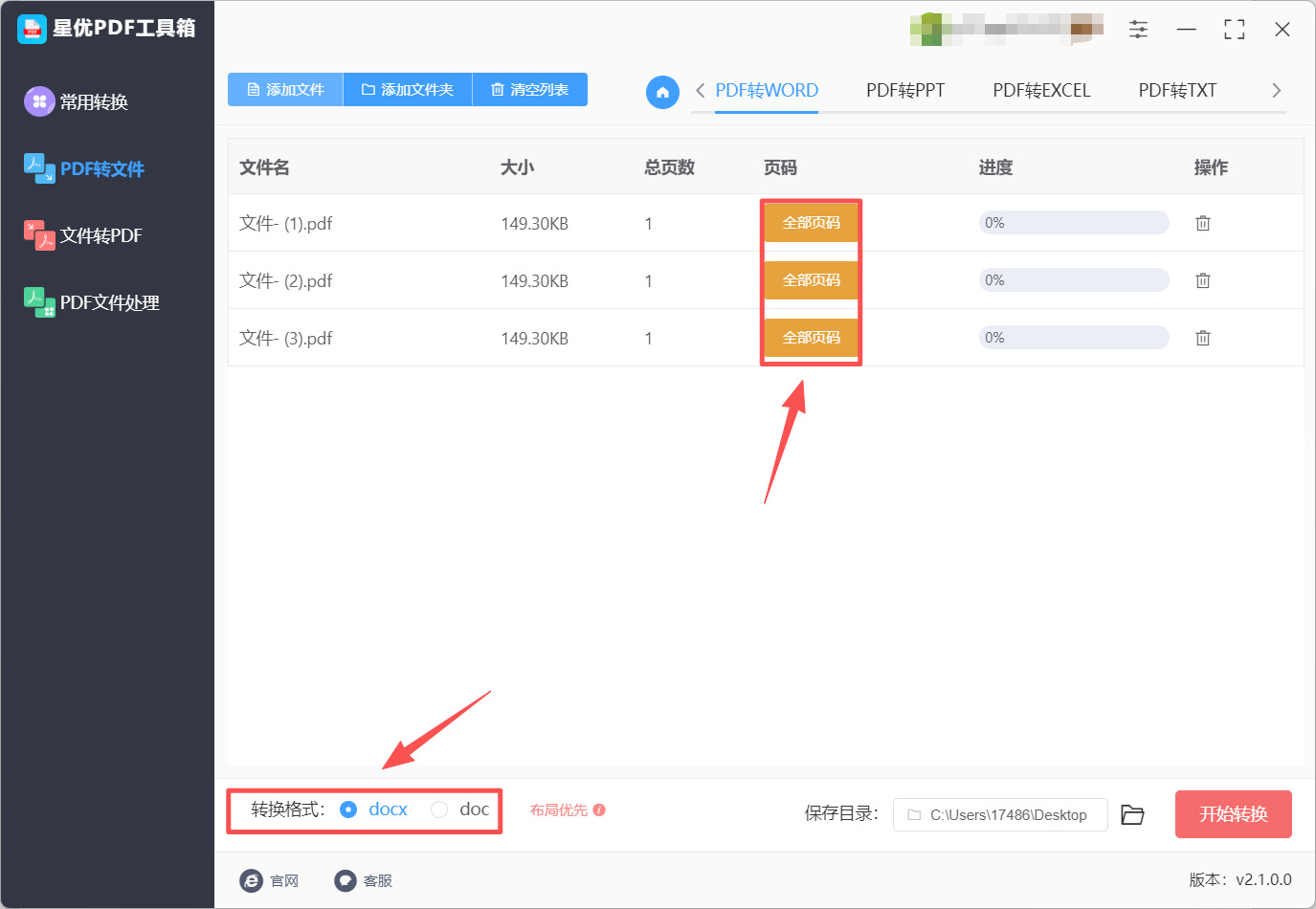Click the 星优PDF工具箱 app logo icon
This screenshot has height=909, width=1316.
pyautogui.click(x=32, y=29)
